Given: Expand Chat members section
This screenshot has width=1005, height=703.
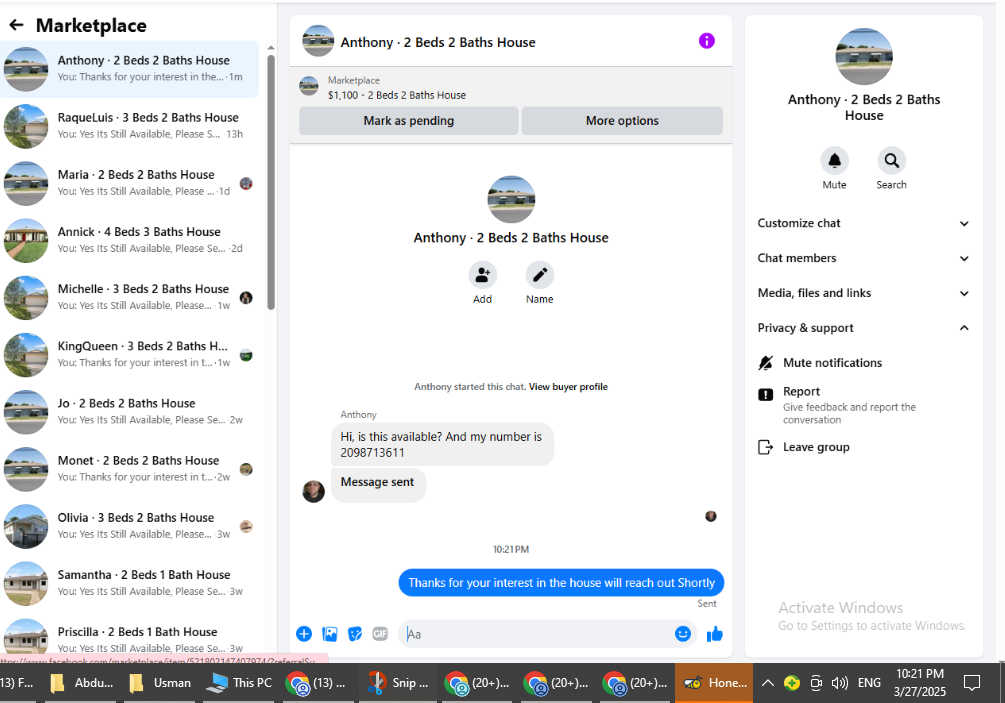Looking at the screenshot, I should coord(863,258).
